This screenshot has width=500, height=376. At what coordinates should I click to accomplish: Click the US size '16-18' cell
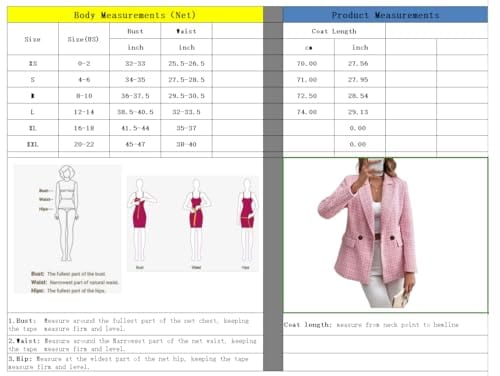pos(84,128)
